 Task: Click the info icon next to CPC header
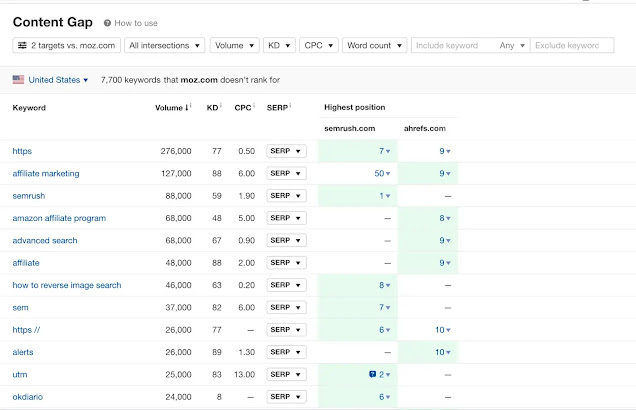(254, 106)
